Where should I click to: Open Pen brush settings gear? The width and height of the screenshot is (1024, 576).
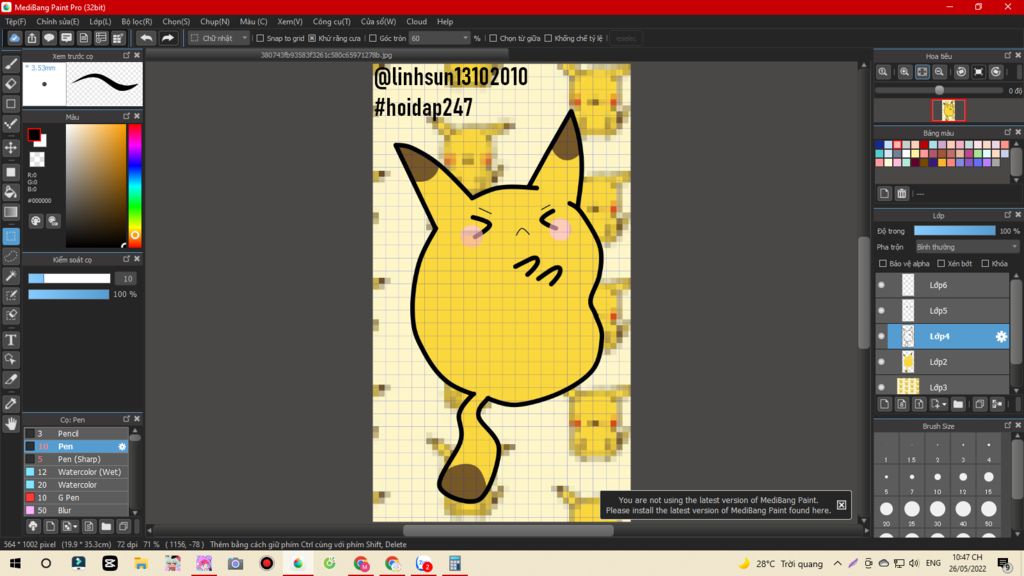[x=122, y=447]
